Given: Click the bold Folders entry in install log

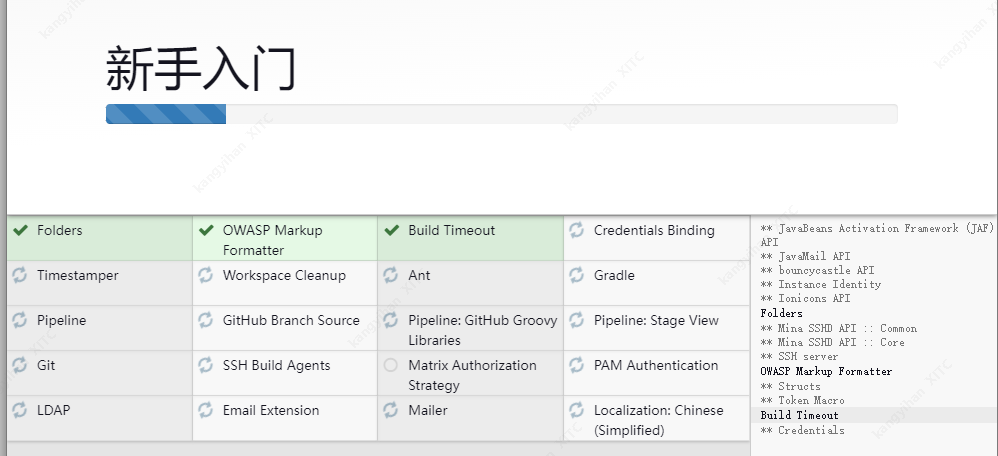Looking at the screenshot, I should [x=781, y=313].
